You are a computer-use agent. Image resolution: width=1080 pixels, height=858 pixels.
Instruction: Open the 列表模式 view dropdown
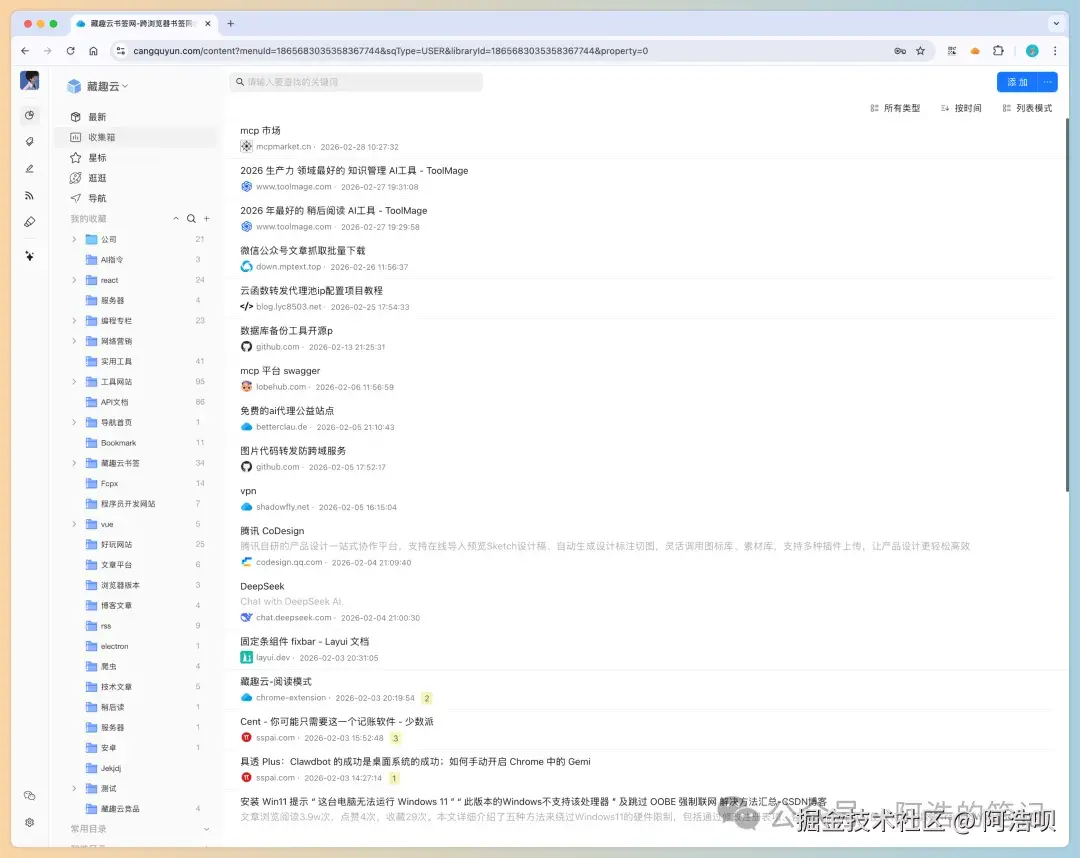1027,108
